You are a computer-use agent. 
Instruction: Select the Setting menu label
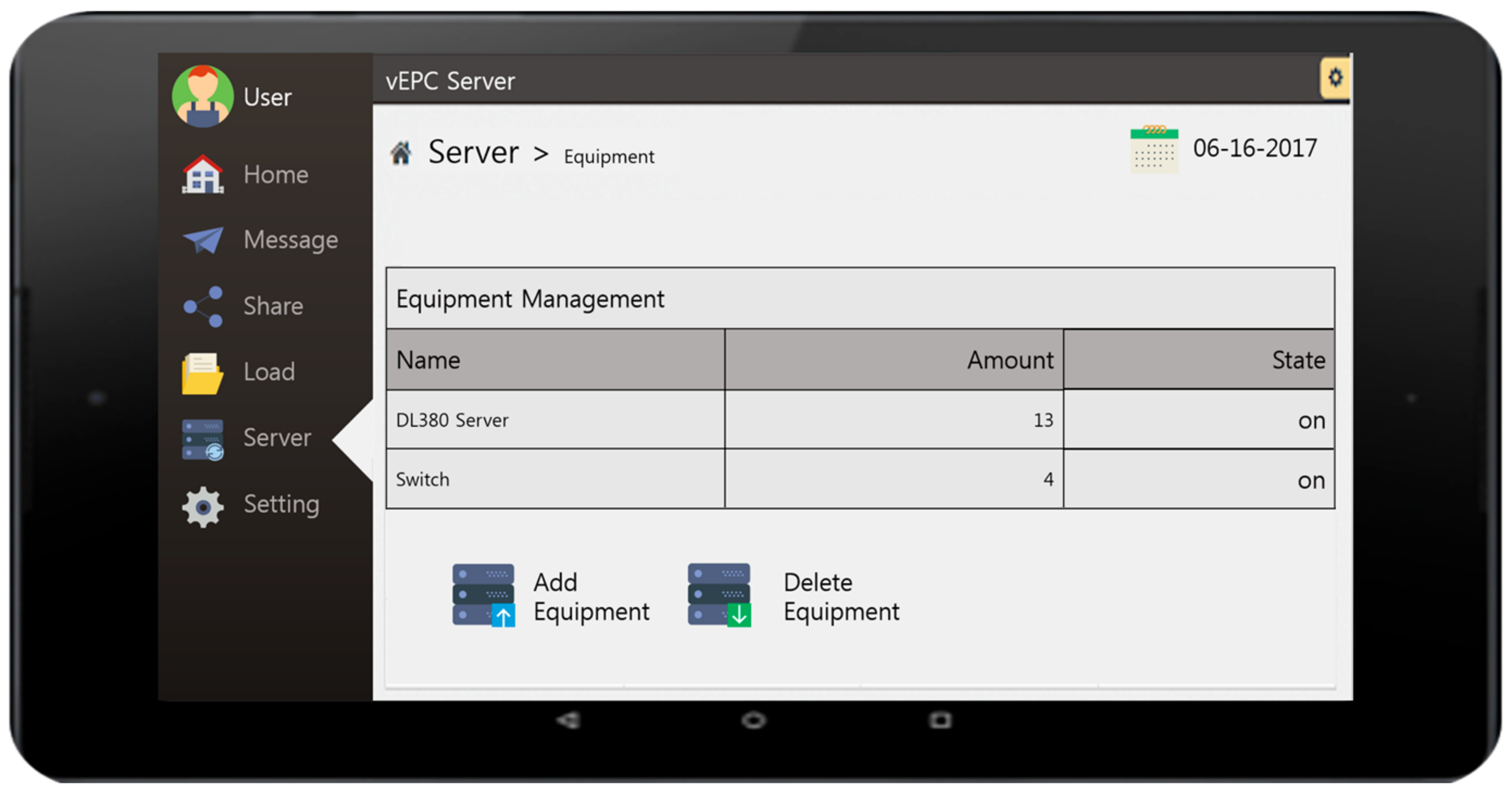click(281, 505)
